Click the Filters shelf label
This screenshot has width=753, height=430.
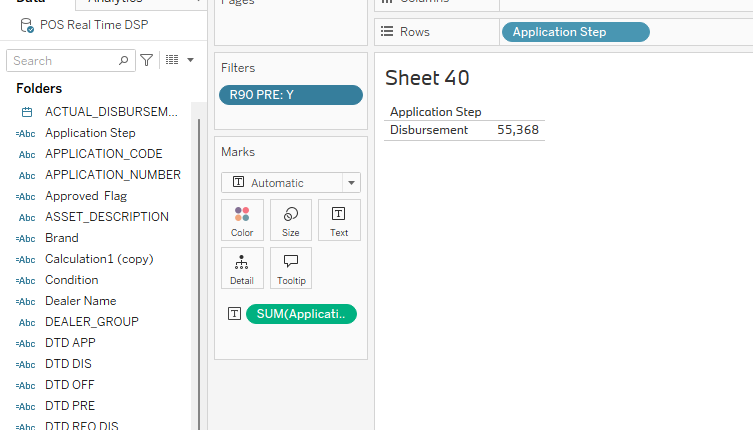238,68
